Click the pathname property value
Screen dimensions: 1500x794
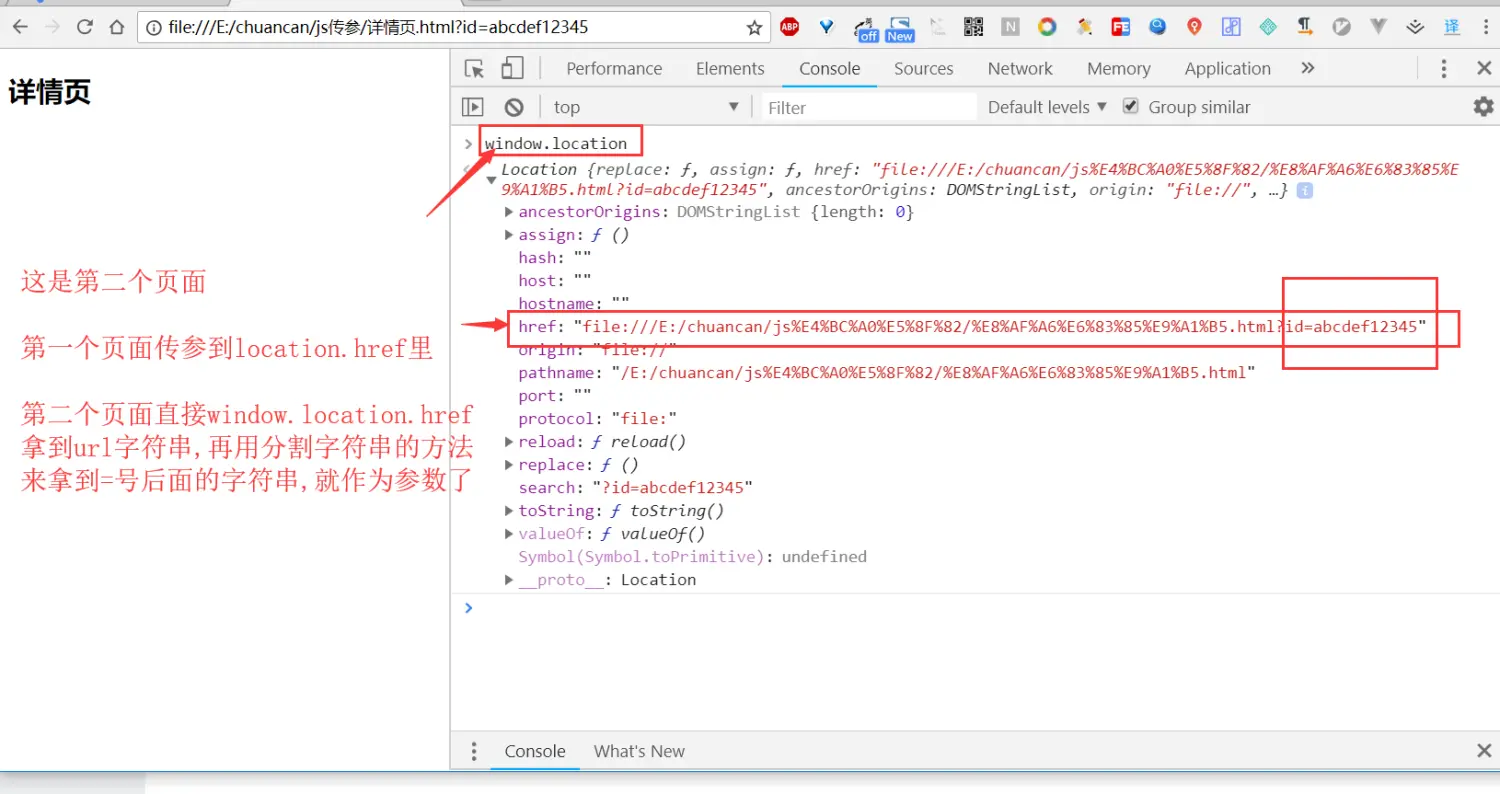pyautogui.click(x=932, y=372)
